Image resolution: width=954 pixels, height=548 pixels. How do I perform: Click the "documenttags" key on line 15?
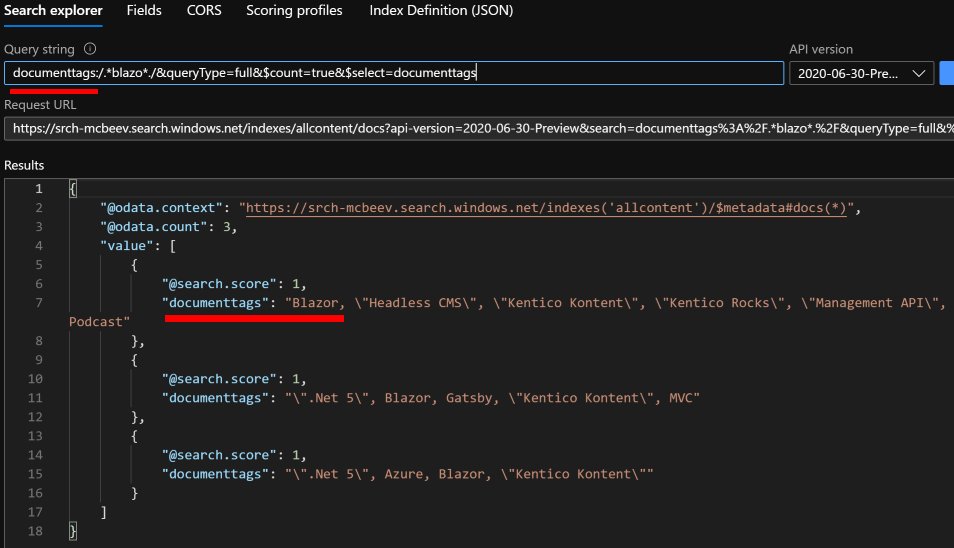[215, 474]
